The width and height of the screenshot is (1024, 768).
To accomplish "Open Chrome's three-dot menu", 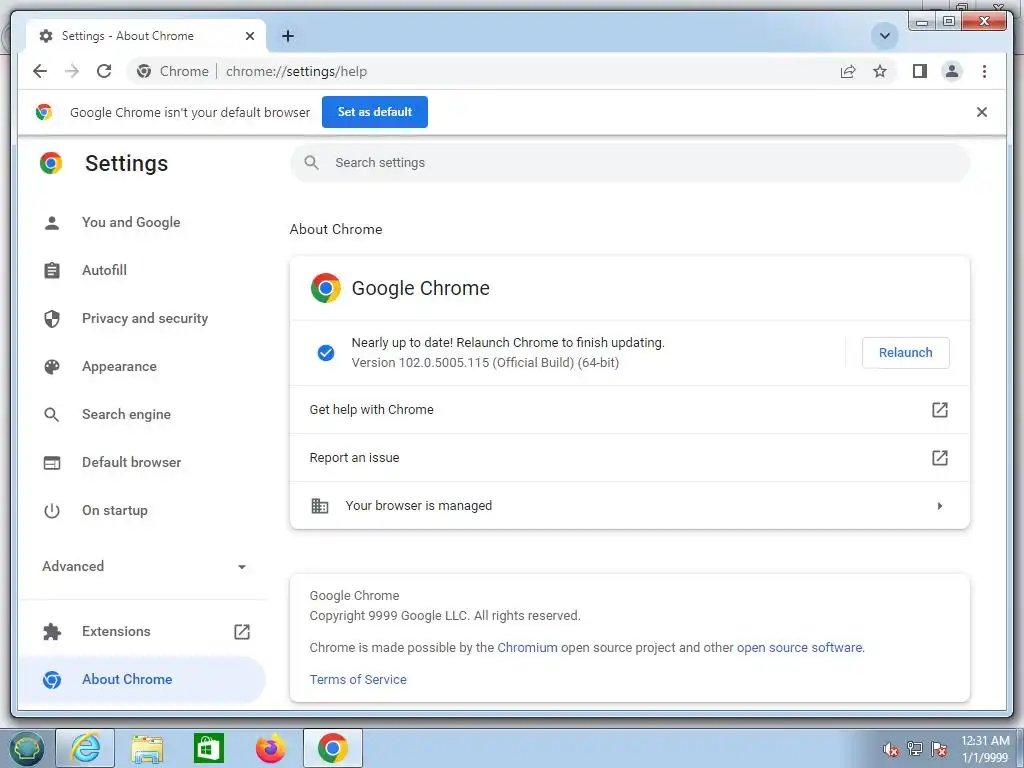I will tap(984, 71).
